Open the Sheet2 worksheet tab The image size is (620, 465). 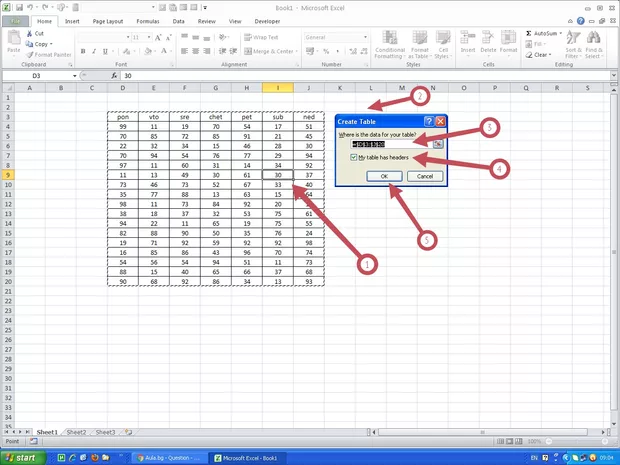click(x=77, y=432)
